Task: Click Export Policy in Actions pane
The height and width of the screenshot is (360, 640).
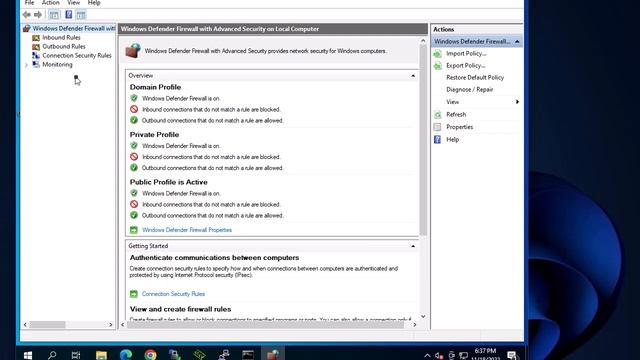Action: point(466,65)
